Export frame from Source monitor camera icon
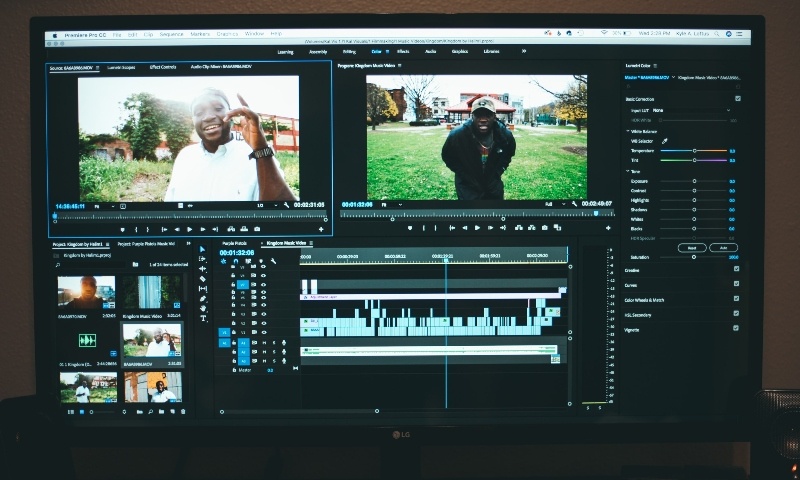 click(x=257, y=230)
